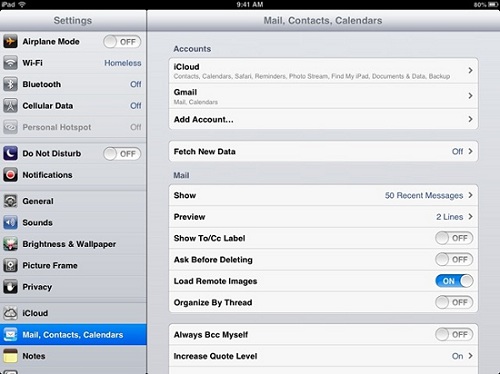This screenshot has height=374, width=500.
Task: Tap the General gear icon
Action: (10, 201)
